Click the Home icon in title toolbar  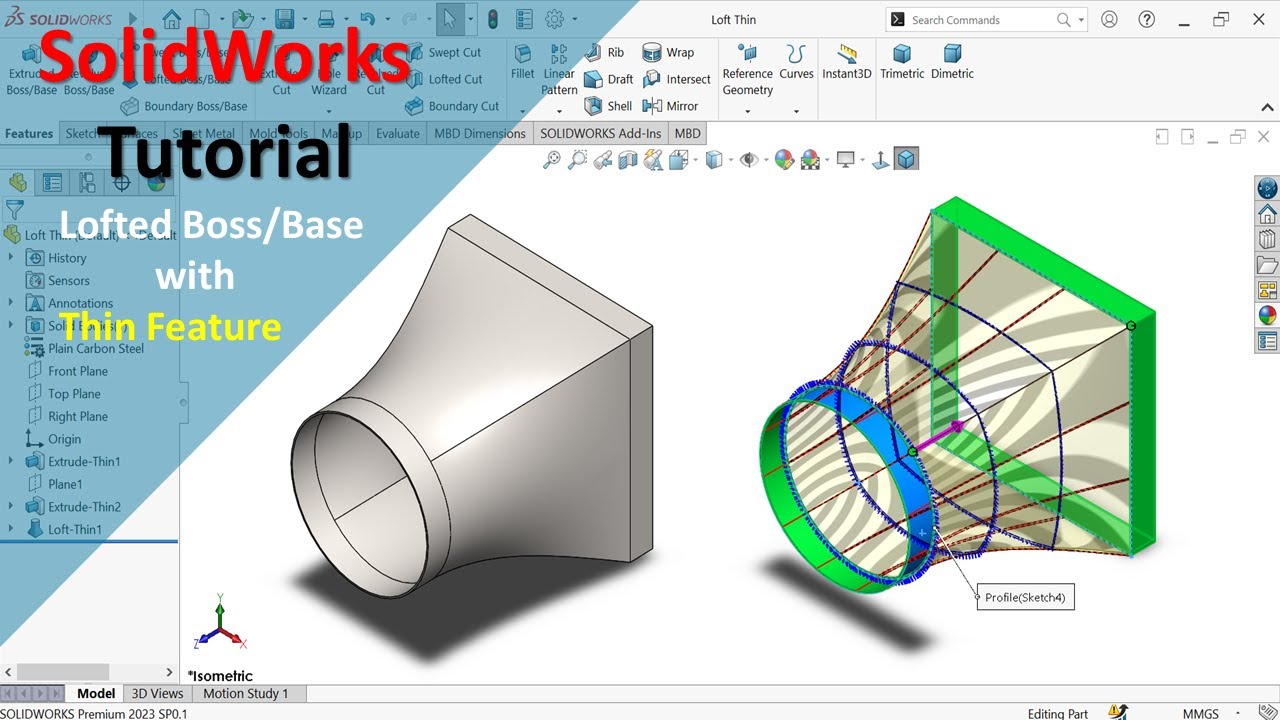click(172, 19)
